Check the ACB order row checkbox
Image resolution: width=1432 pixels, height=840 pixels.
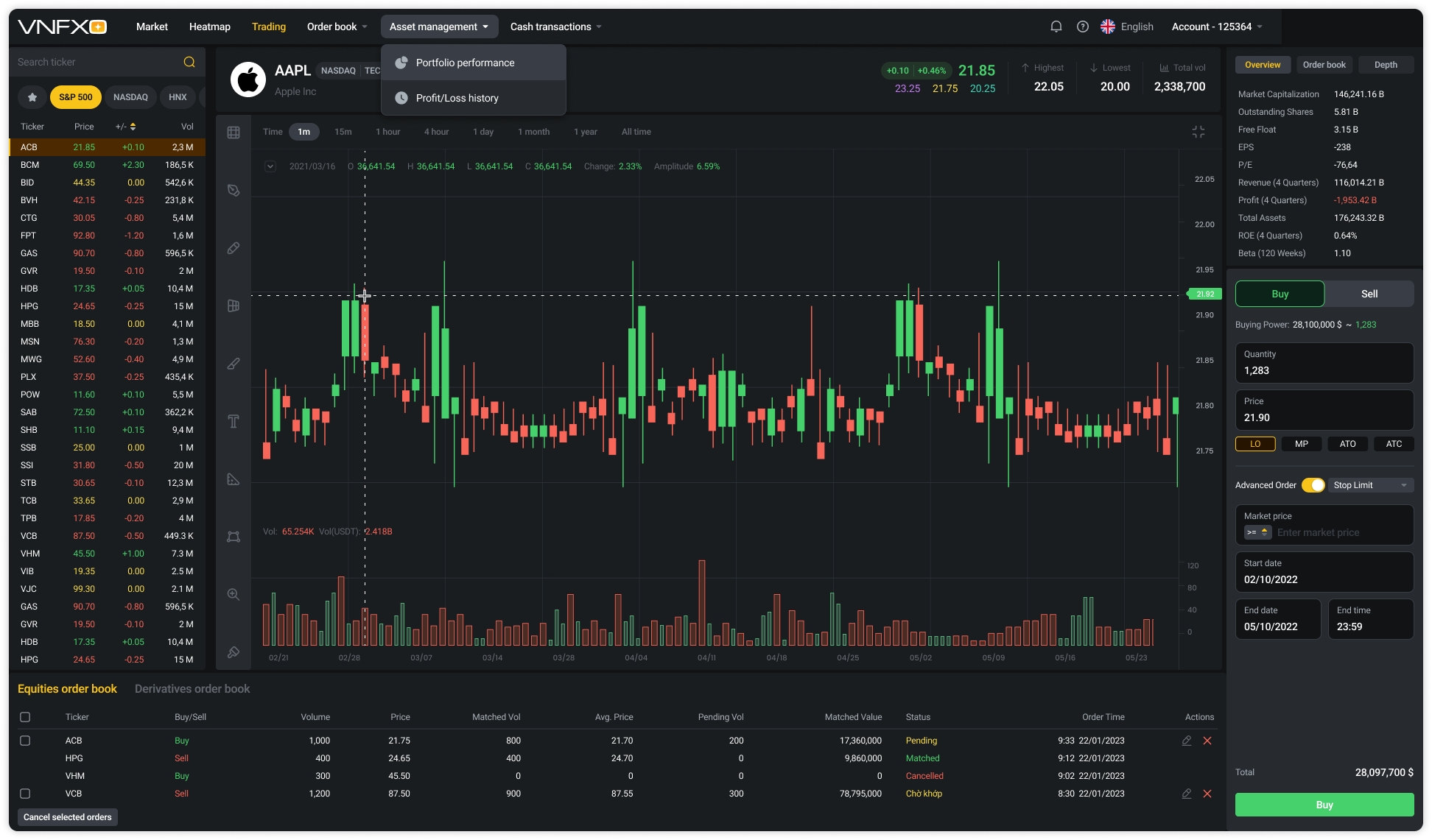click(25, 741)
